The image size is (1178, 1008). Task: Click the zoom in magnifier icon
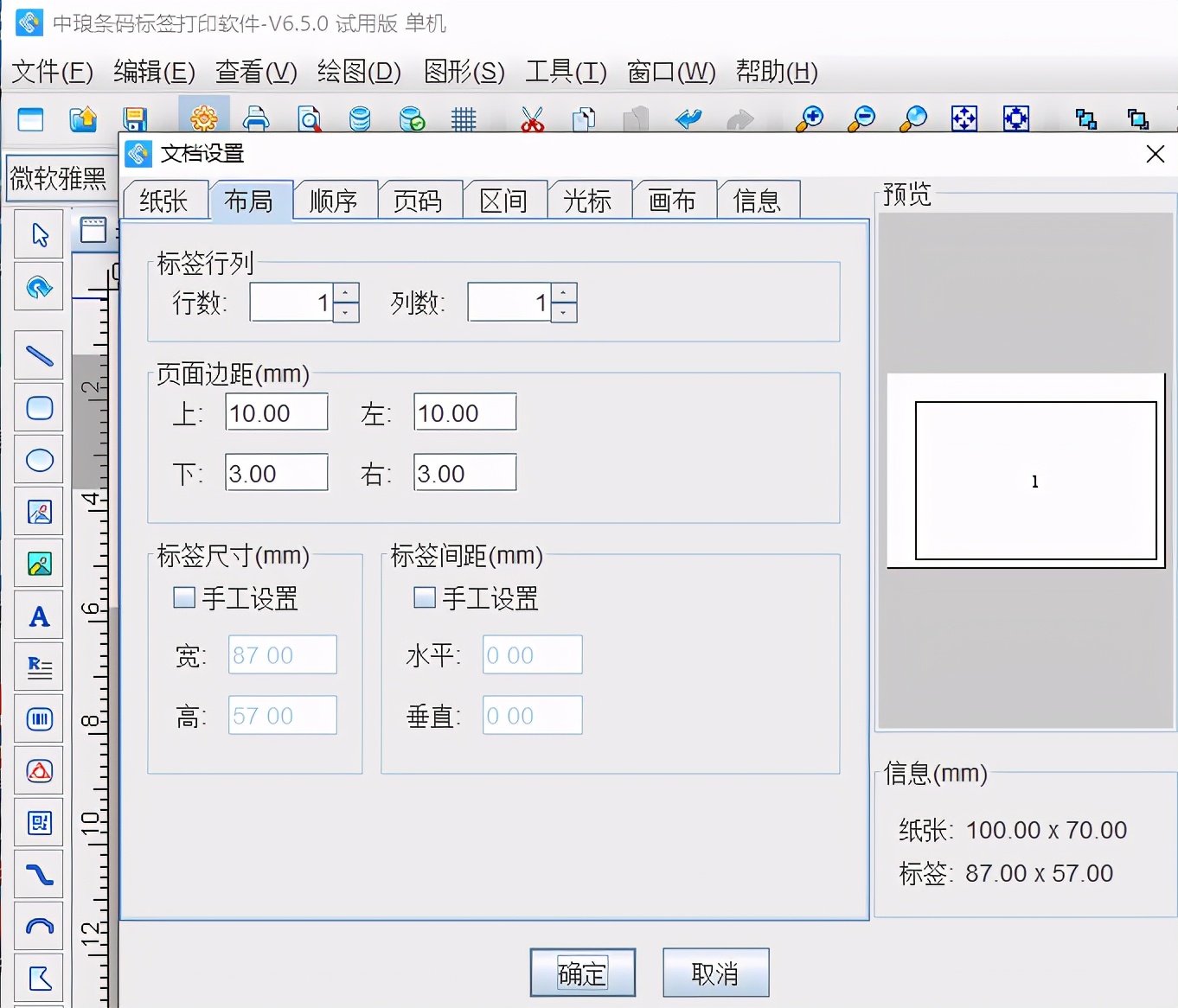point(810,118)
